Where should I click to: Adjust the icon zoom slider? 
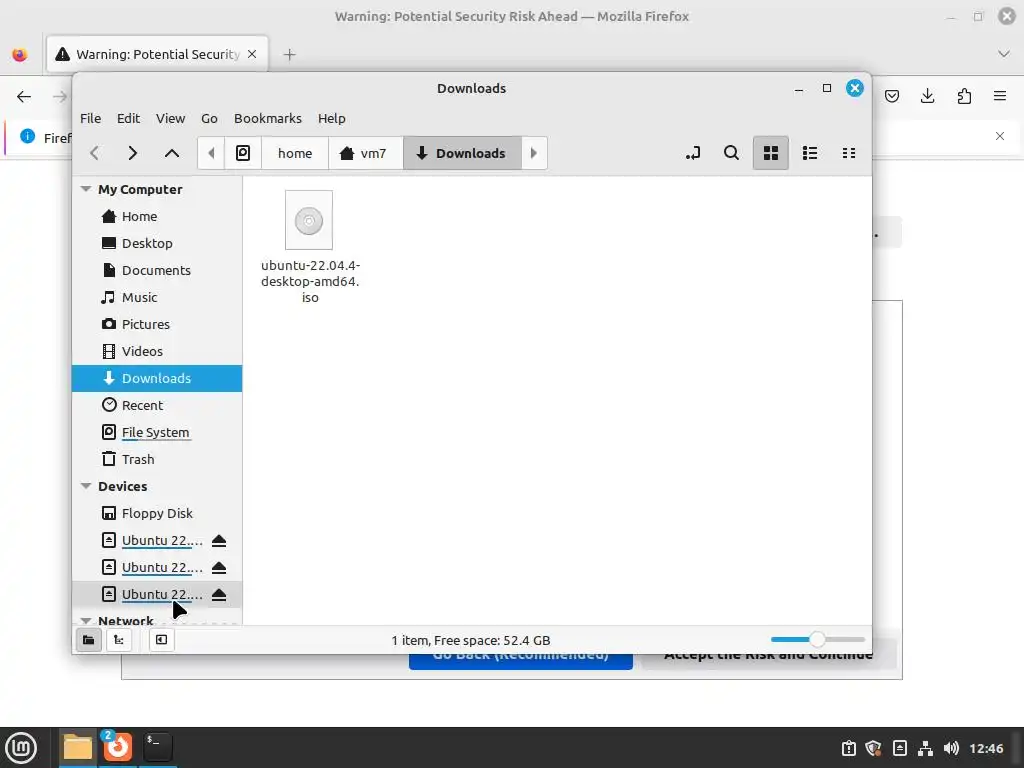818,639
